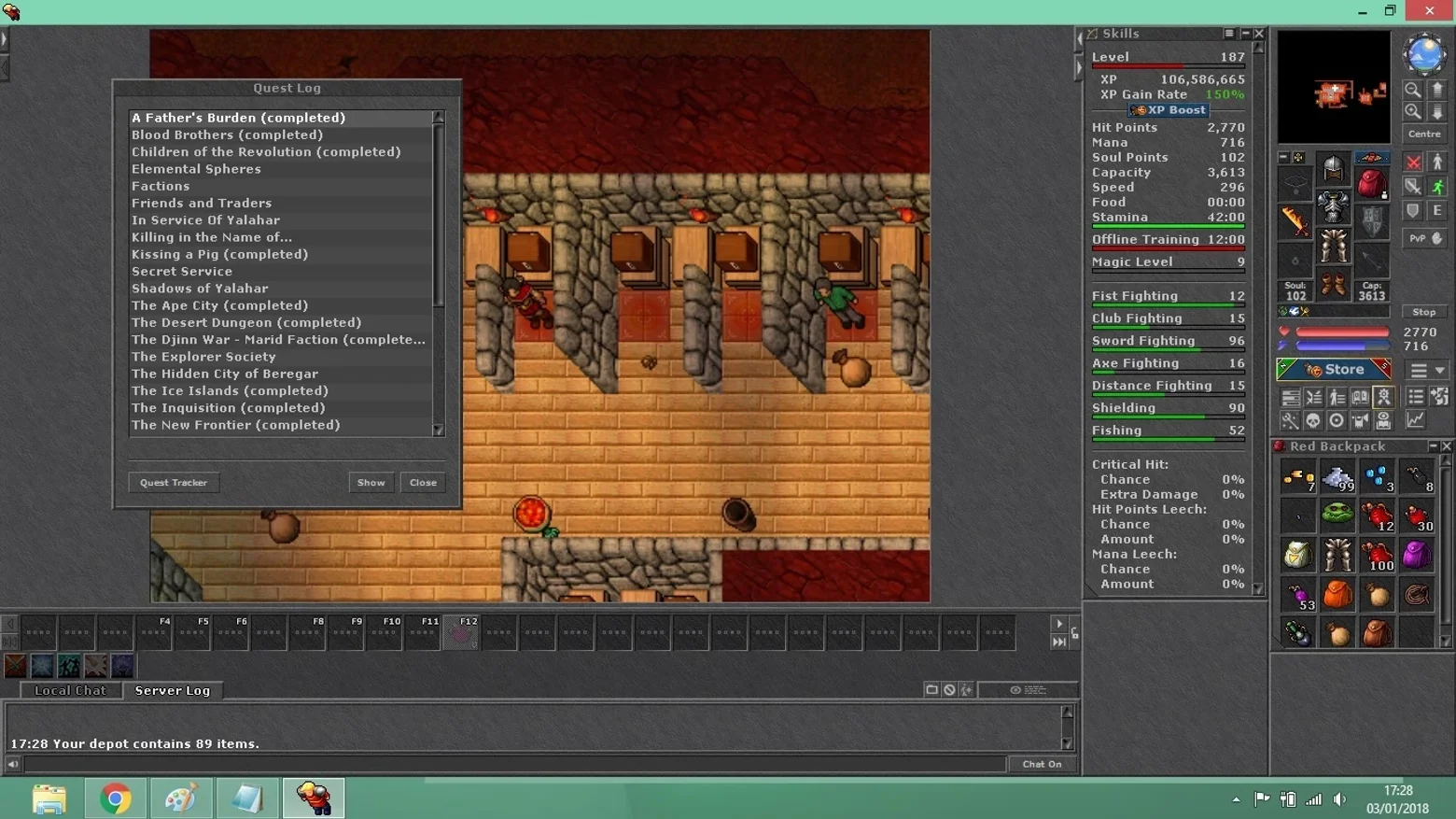This screenshot has height=819, width=1456.
Task: Open the analytics graph icon
Action: tap(1416, 420)
